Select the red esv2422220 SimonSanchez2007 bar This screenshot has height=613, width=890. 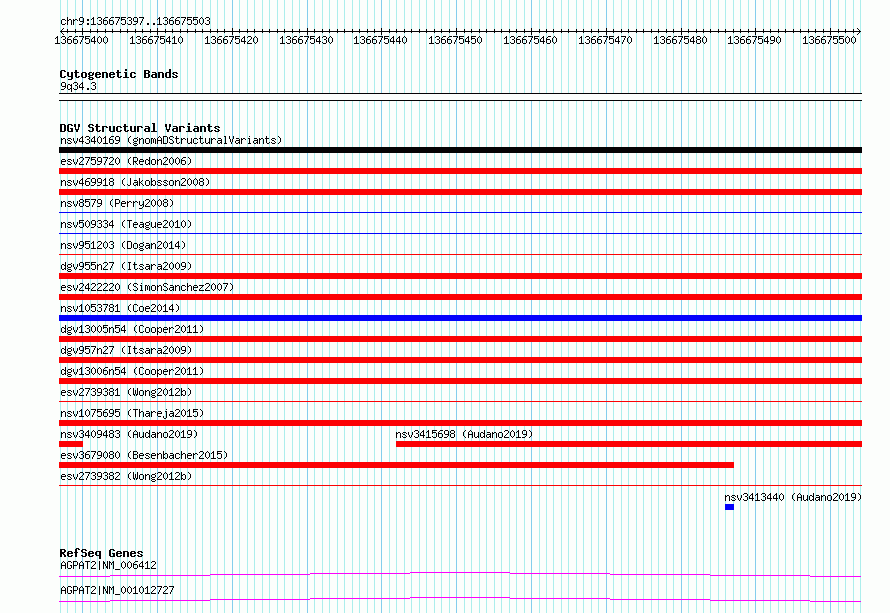pyautogui.click(x=460, y=297)
